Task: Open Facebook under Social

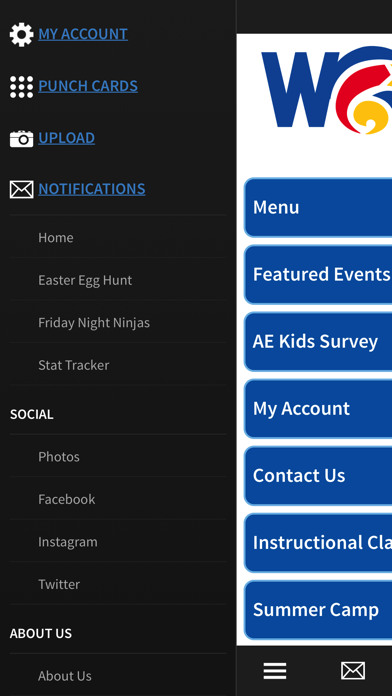Action: coord(118,499)
